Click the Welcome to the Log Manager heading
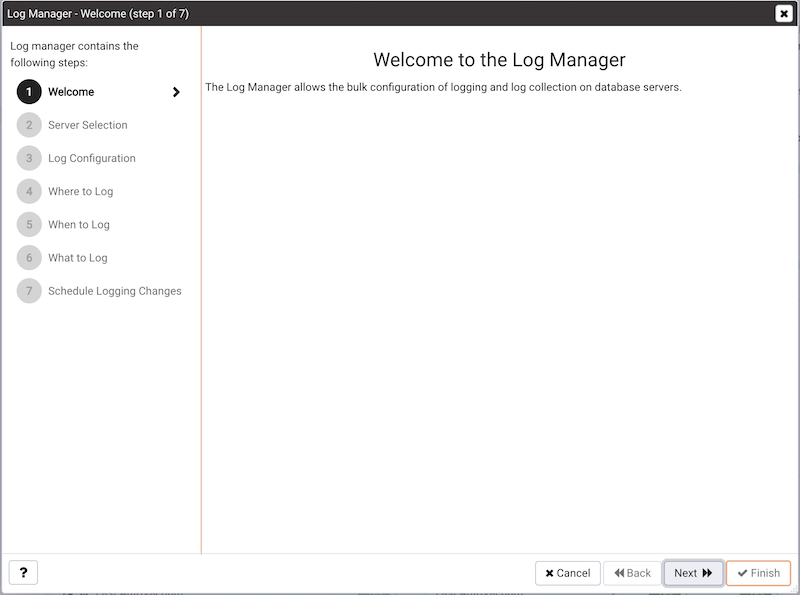 point(499,60)
